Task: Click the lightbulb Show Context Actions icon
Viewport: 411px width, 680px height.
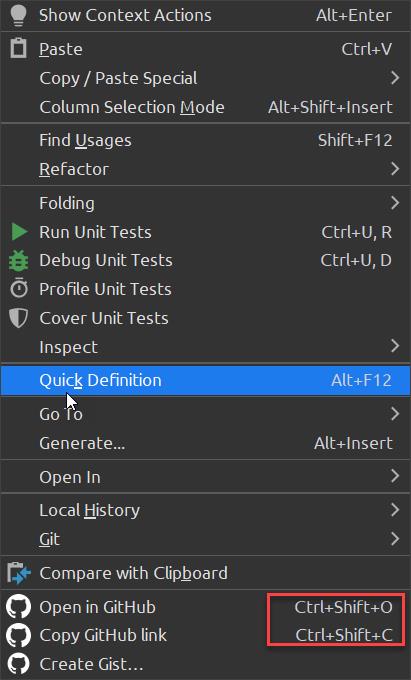Action: click(19, 14)
